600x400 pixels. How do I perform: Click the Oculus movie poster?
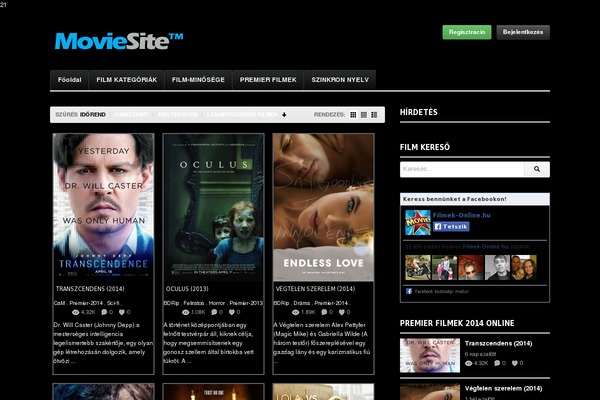[x=214, y=207]
